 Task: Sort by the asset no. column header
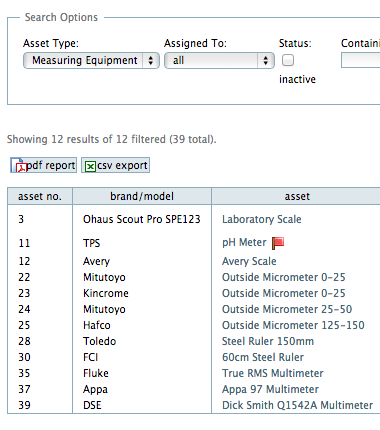click(x=40, y=196)
